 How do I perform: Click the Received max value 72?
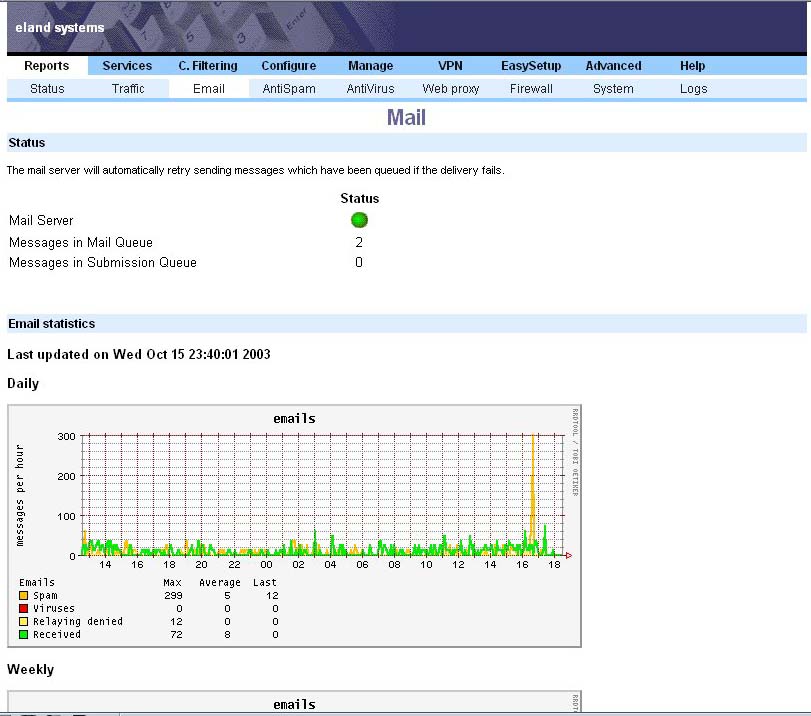tap(176, 634)
